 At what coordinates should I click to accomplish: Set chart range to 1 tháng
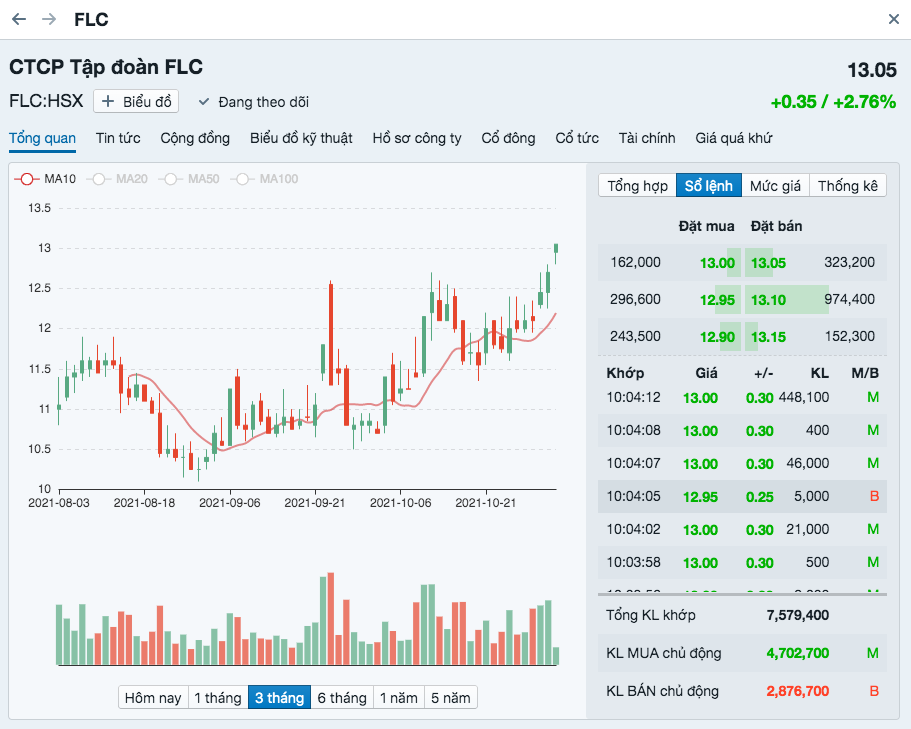point(218,698)
